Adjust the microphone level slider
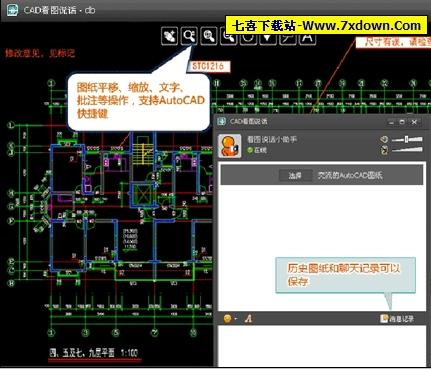 tap(407, 150)
